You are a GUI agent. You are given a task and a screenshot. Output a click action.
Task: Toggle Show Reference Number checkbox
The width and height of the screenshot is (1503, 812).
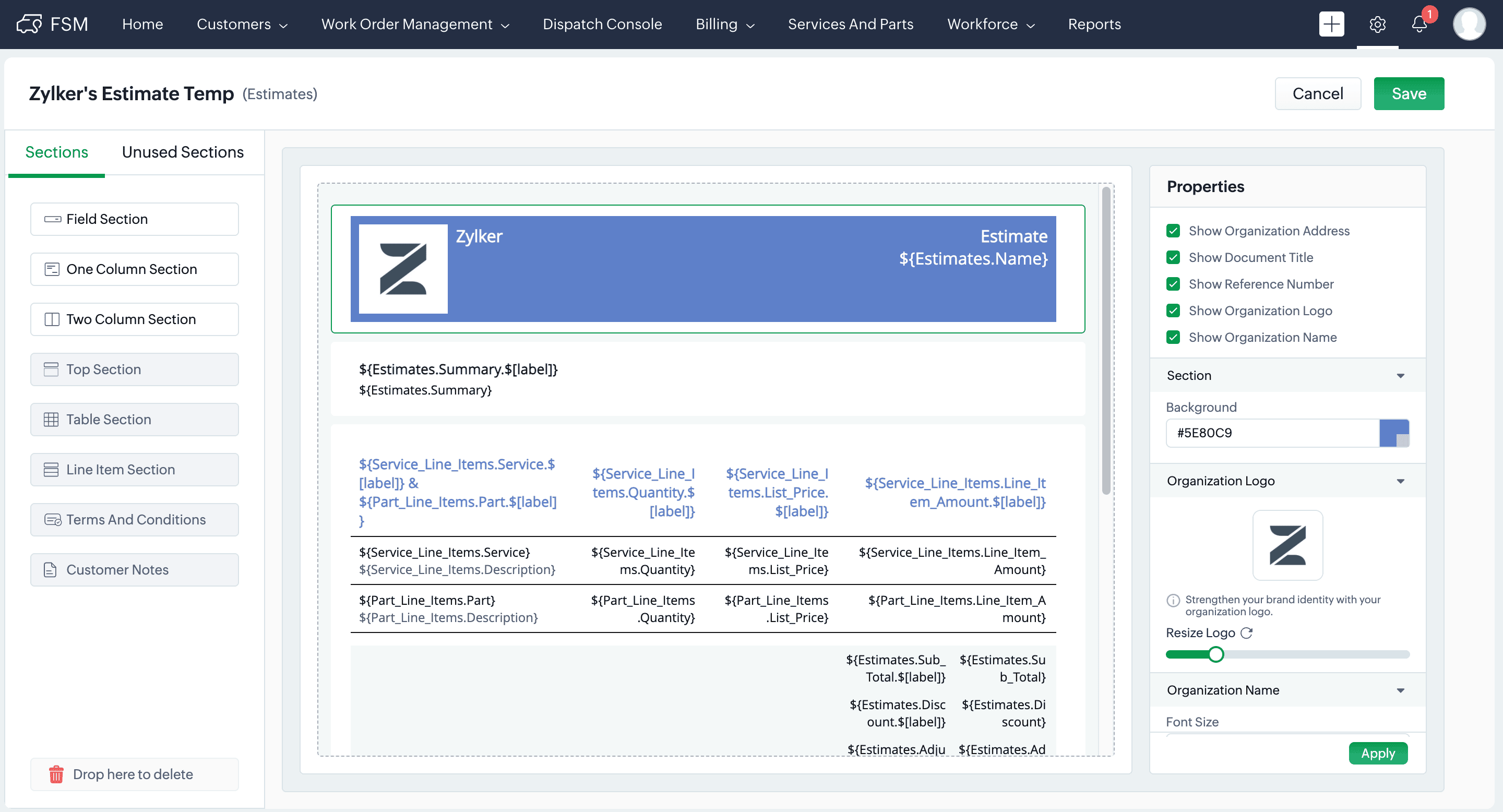point(1173,284)
